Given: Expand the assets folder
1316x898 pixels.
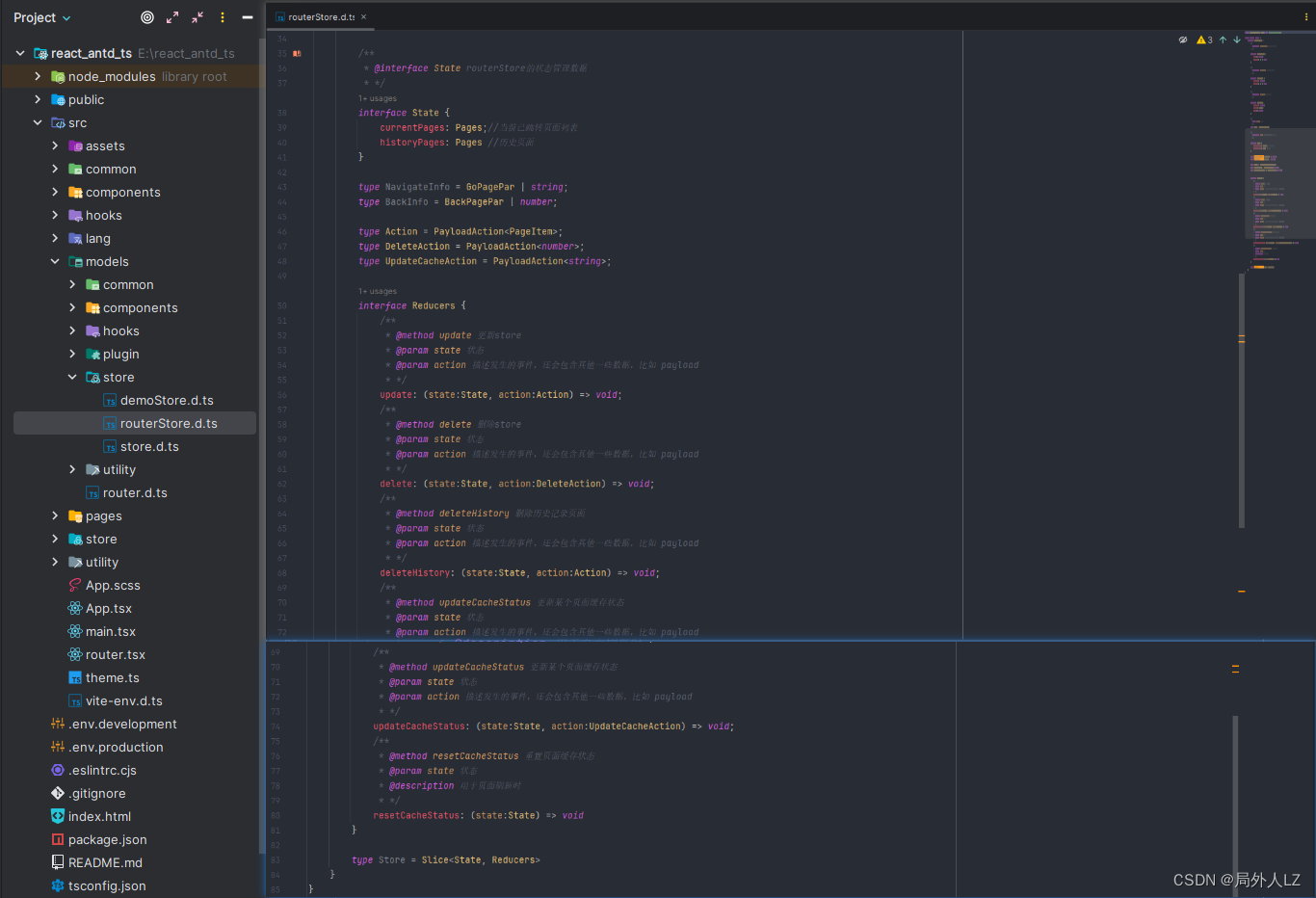Looking at the screenshot, I should tap(55, 145).
